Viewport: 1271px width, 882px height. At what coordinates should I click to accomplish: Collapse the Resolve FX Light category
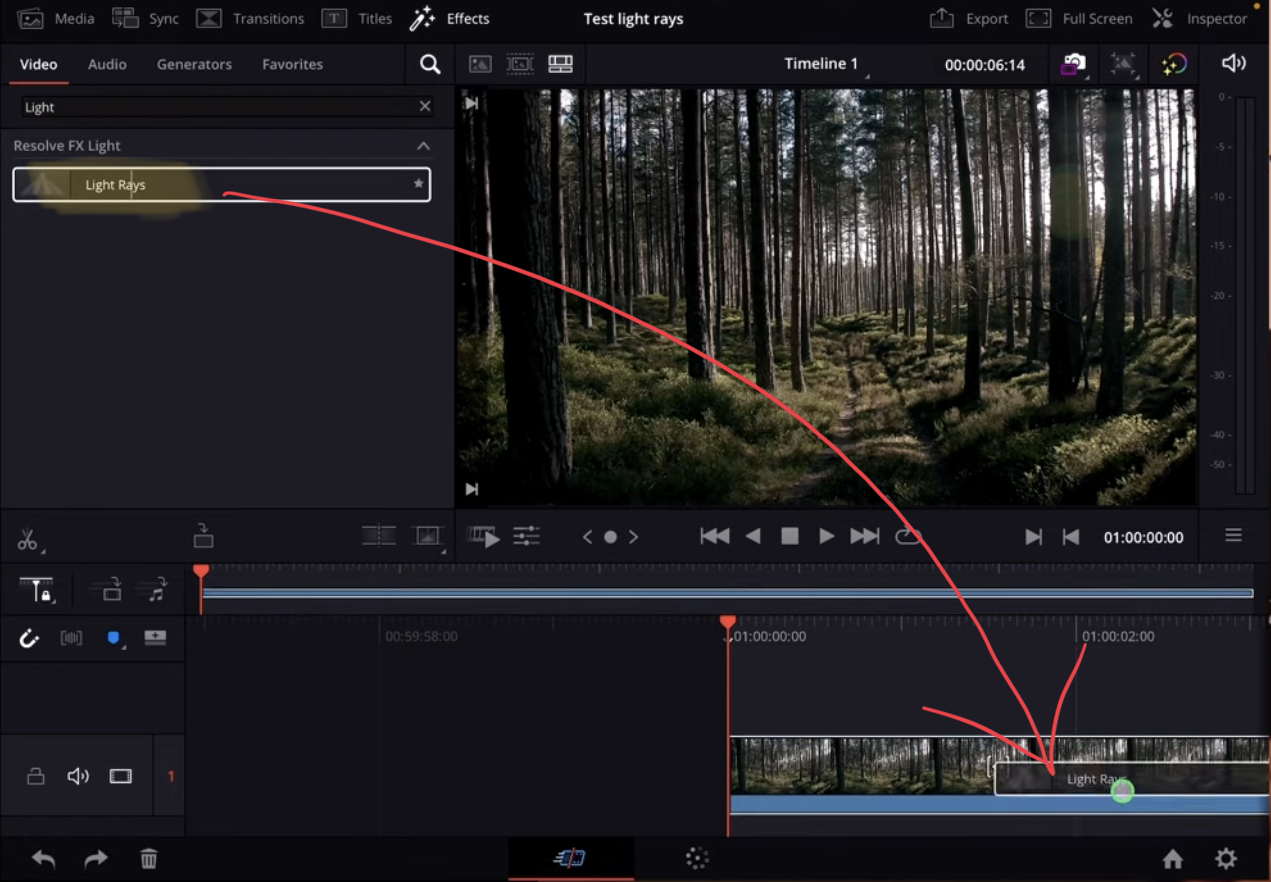click(423, 145)
